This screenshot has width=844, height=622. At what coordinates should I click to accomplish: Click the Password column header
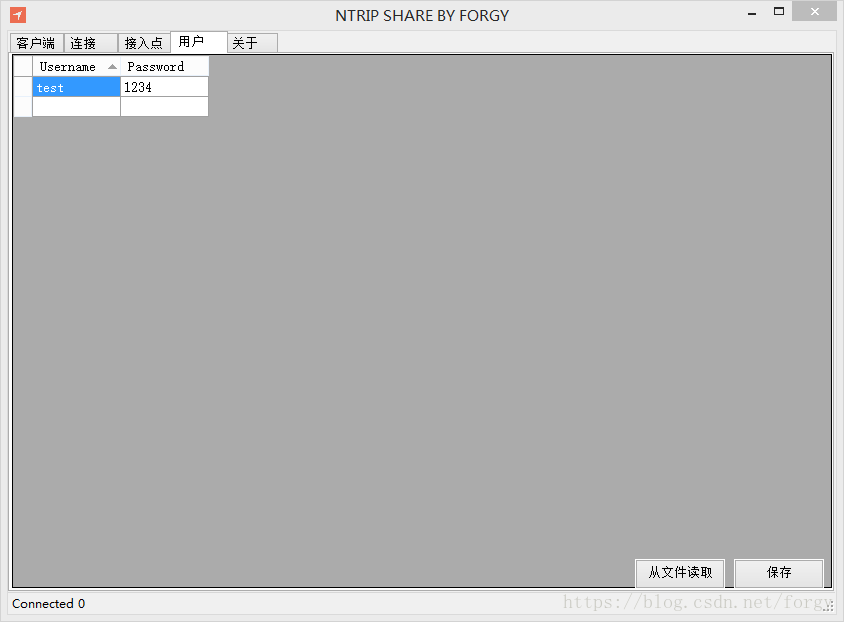point(164,67)
